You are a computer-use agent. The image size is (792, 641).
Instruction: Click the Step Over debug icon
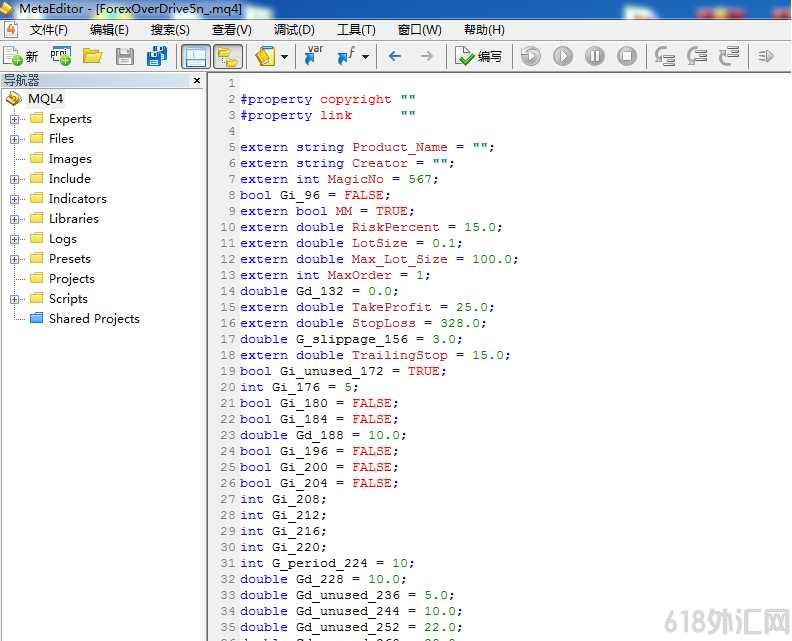point(697,56)
